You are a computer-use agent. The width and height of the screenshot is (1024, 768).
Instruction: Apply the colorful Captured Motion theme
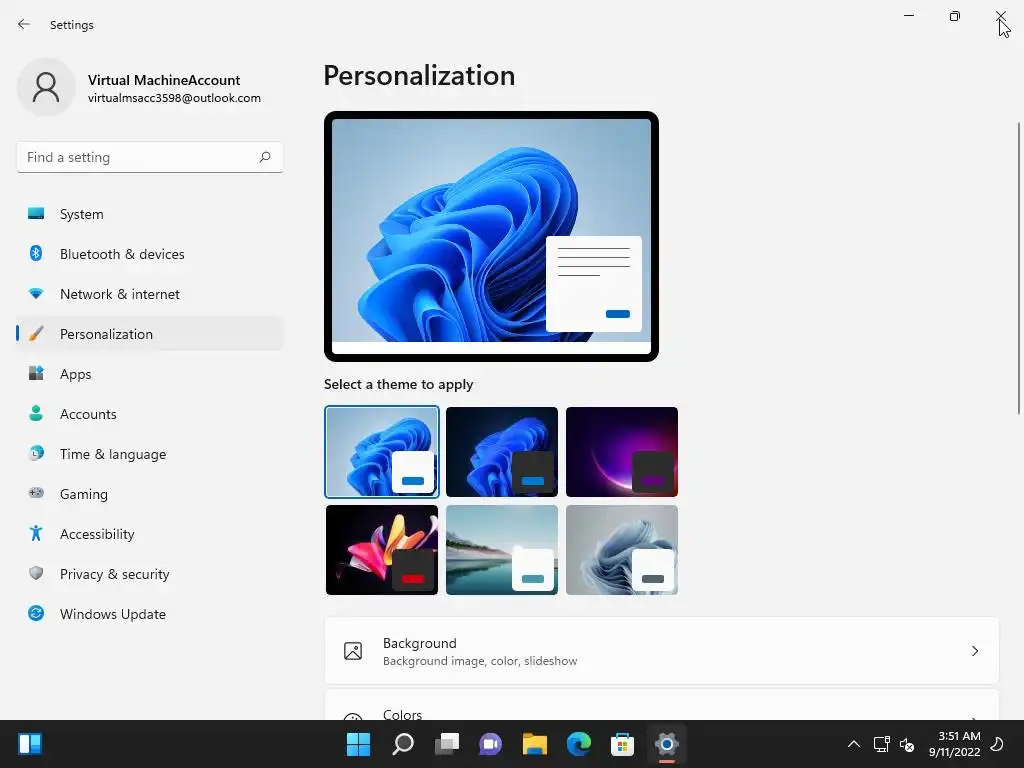pos(382,550)
